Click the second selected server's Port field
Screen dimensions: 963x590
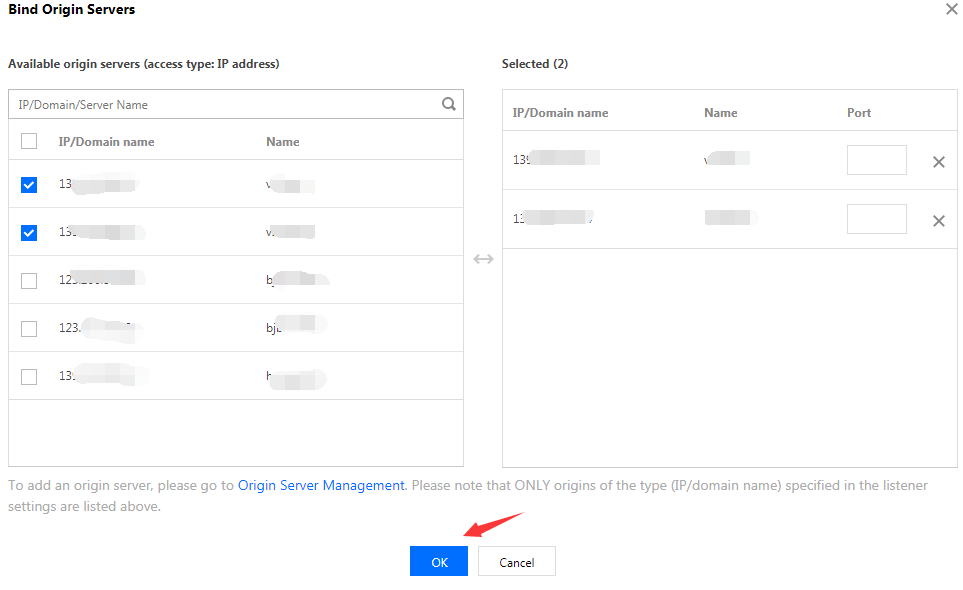tap(876, 219)
